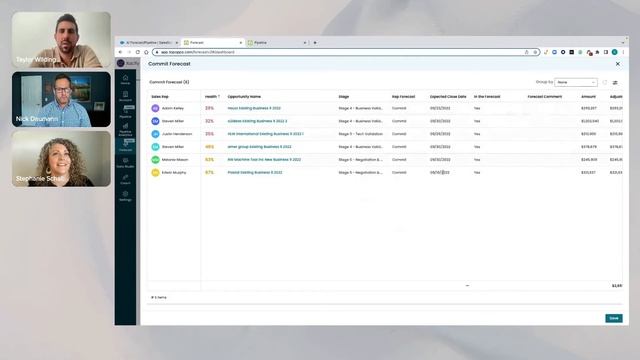Click the avatar beside Adam Kelley
The height and width of the screenshot is (360, 640).
155,108
